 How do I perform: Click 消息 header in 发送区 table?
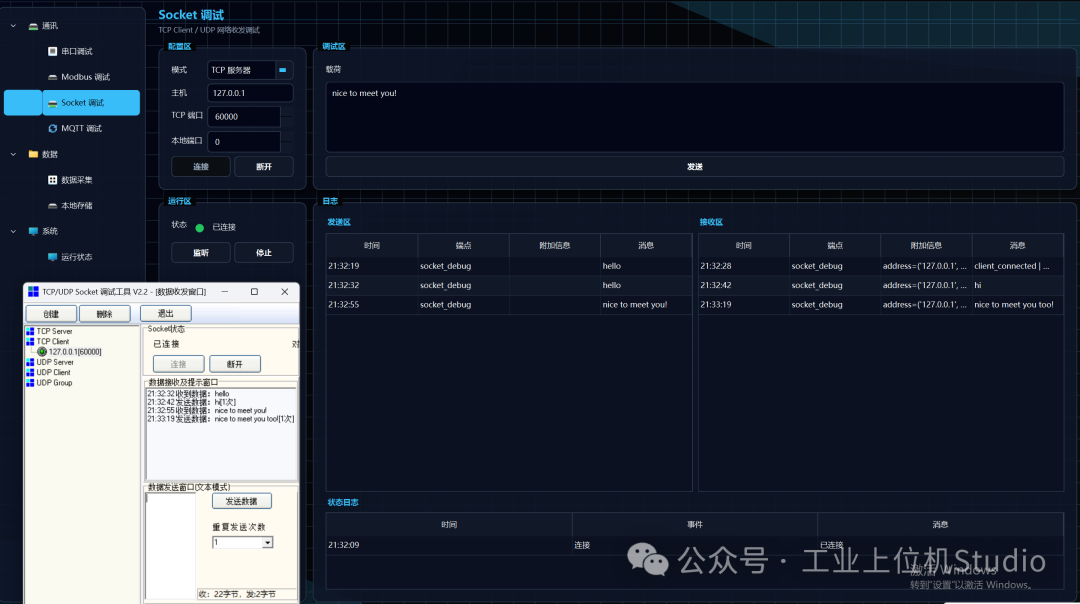[x=645, y=246]
